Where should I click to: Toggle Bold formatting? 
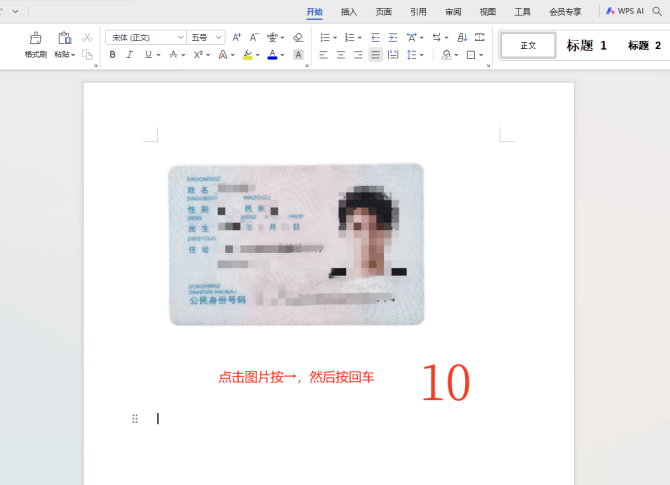pyautogui.click(x=112, y=55)
